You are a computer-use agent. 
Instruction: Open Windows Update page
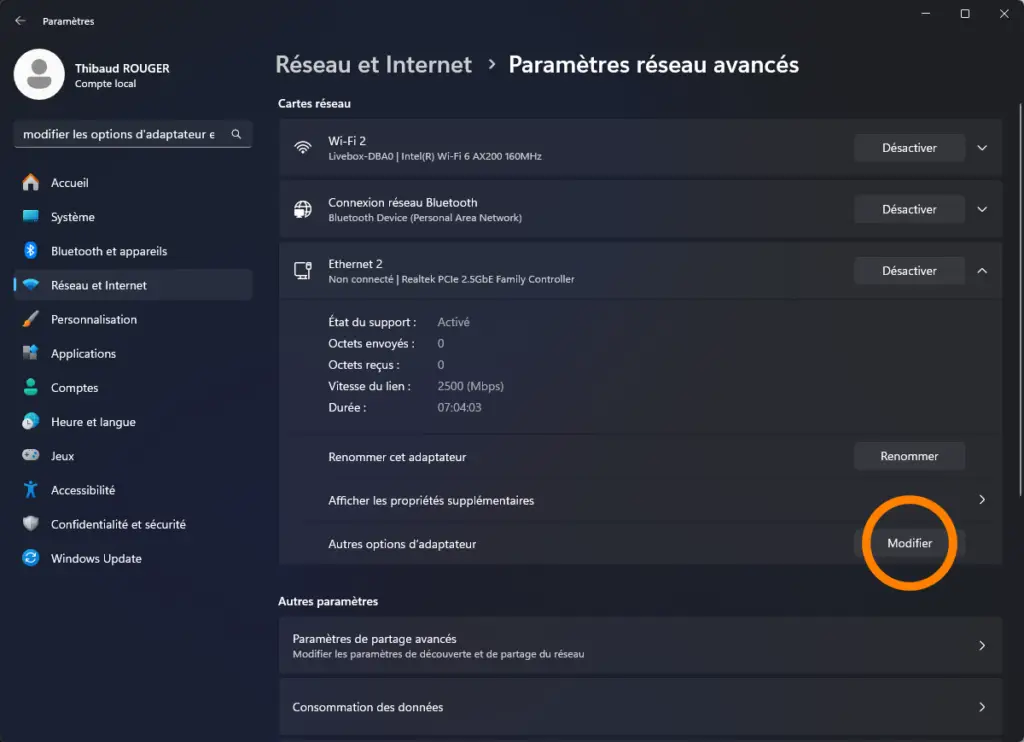(133, 558)
